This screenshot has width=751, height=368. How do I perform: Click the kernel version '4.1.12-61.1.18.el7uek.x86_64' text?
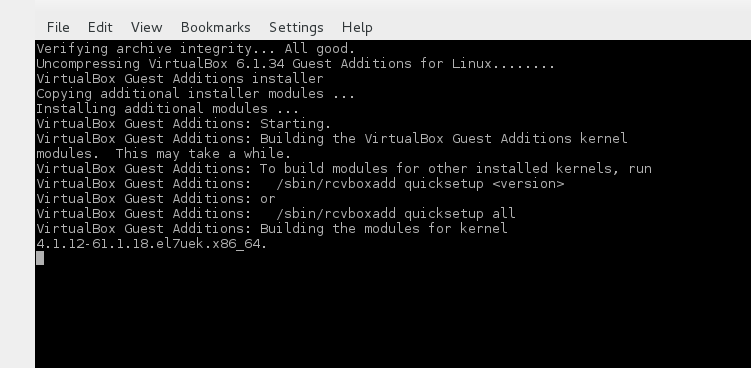point(151,244)
